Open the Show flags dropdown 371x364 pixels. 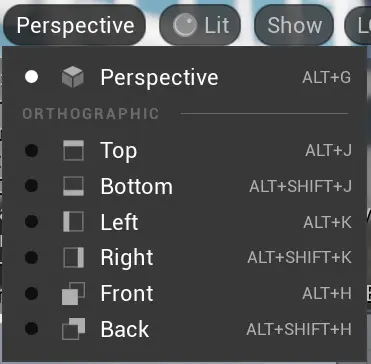pos(294,25)
